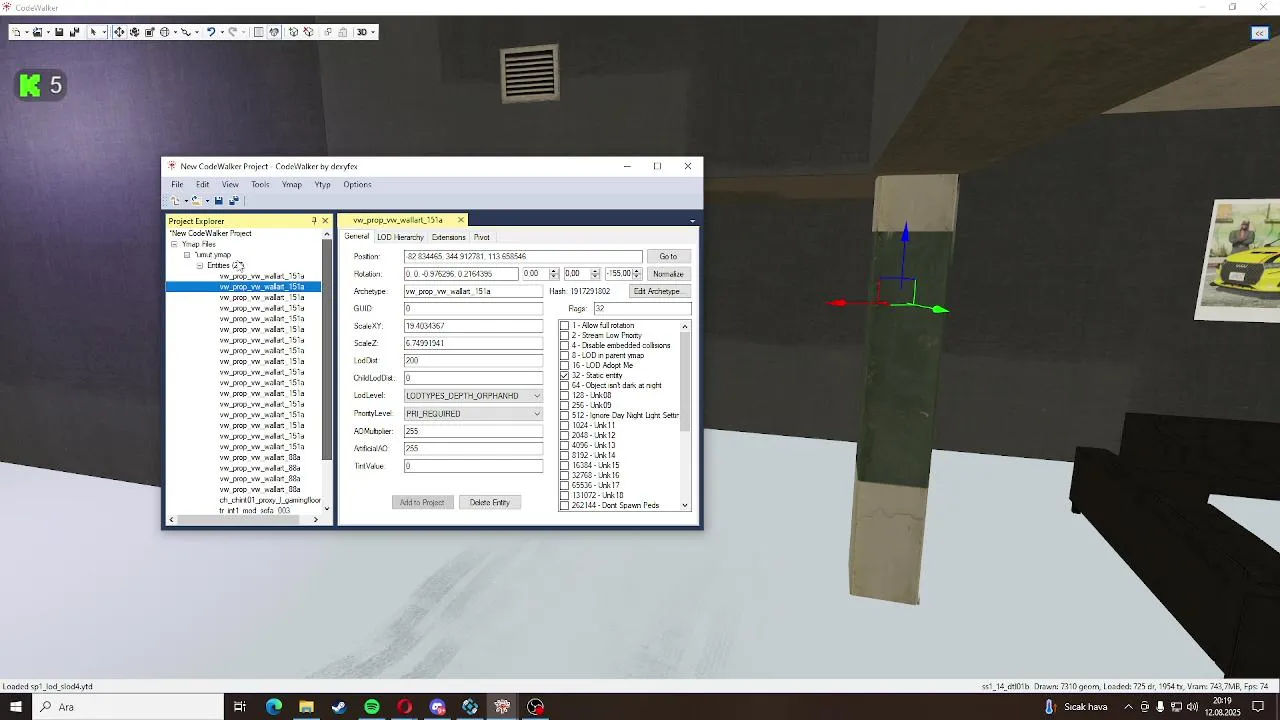The height and width of the screenshot is (720, 1280).
Task: Click the add entity cube icon
Action: pyautogui.click(x=293, y=32)
